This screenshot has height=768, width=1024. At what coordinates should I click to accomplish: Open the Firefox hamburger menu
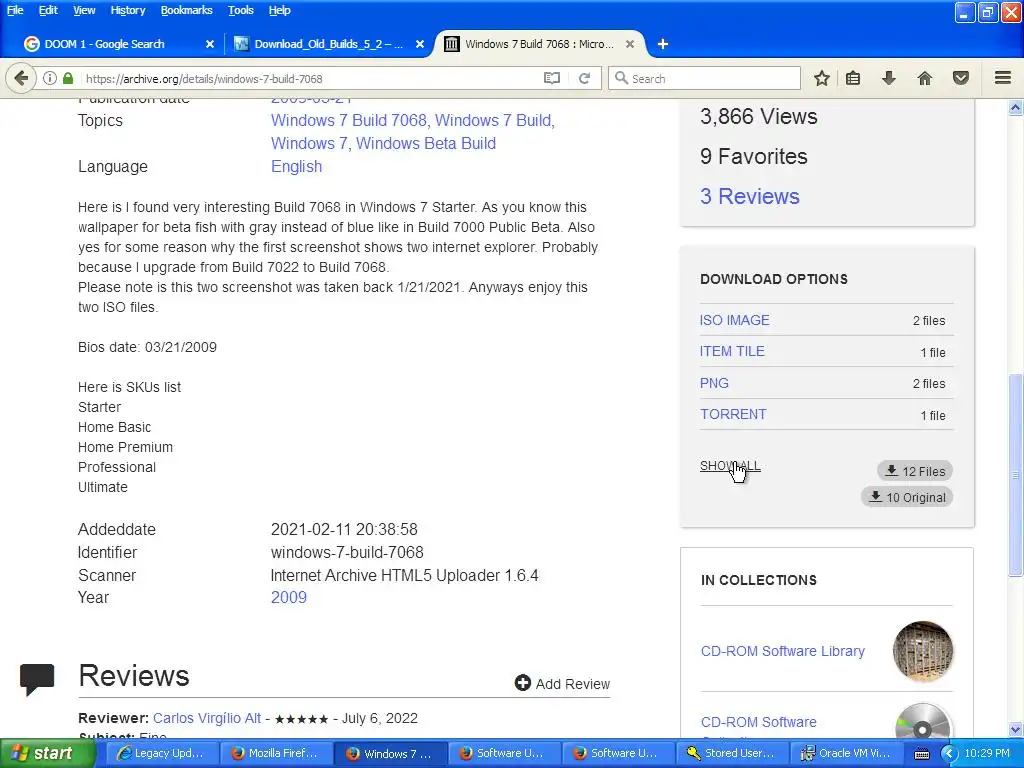(x=1003, y=78)
